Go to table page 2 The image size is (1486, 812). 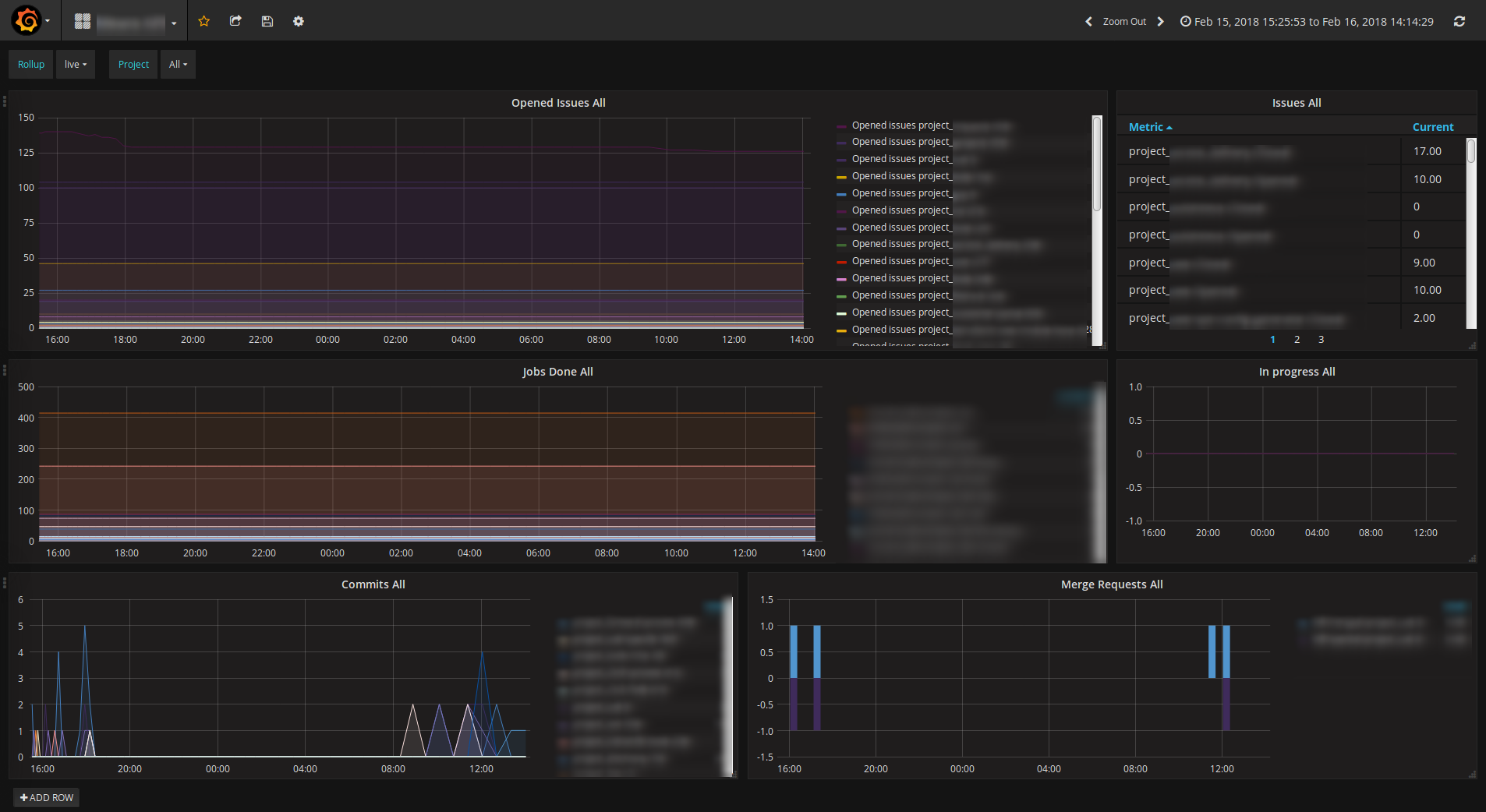(1297, 340)
